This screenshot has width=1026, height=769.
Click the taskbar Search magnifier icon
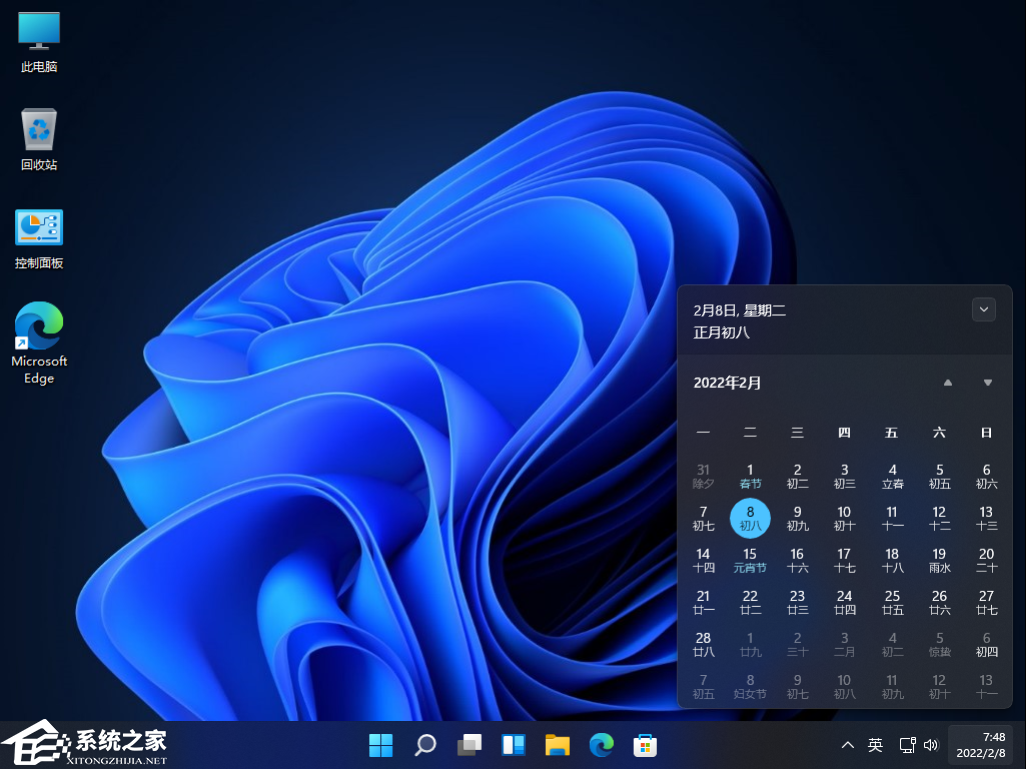point(425,745)
